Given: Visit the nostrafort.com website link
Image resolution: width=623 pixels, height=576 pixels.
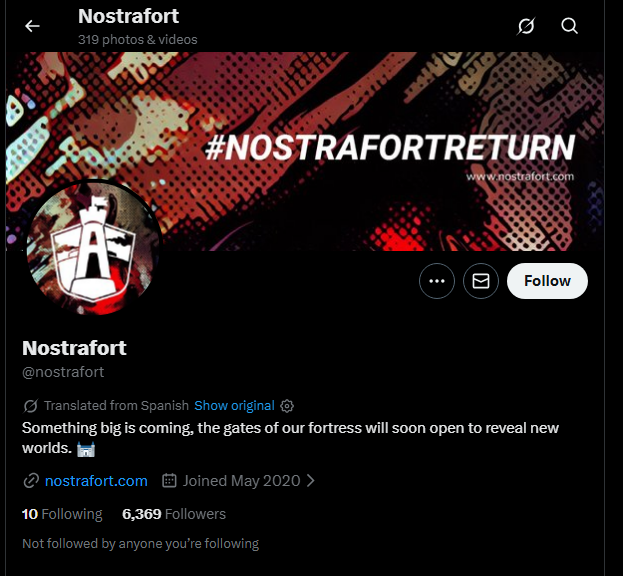Looking at the screenshot, I should (x=96, y=481).
